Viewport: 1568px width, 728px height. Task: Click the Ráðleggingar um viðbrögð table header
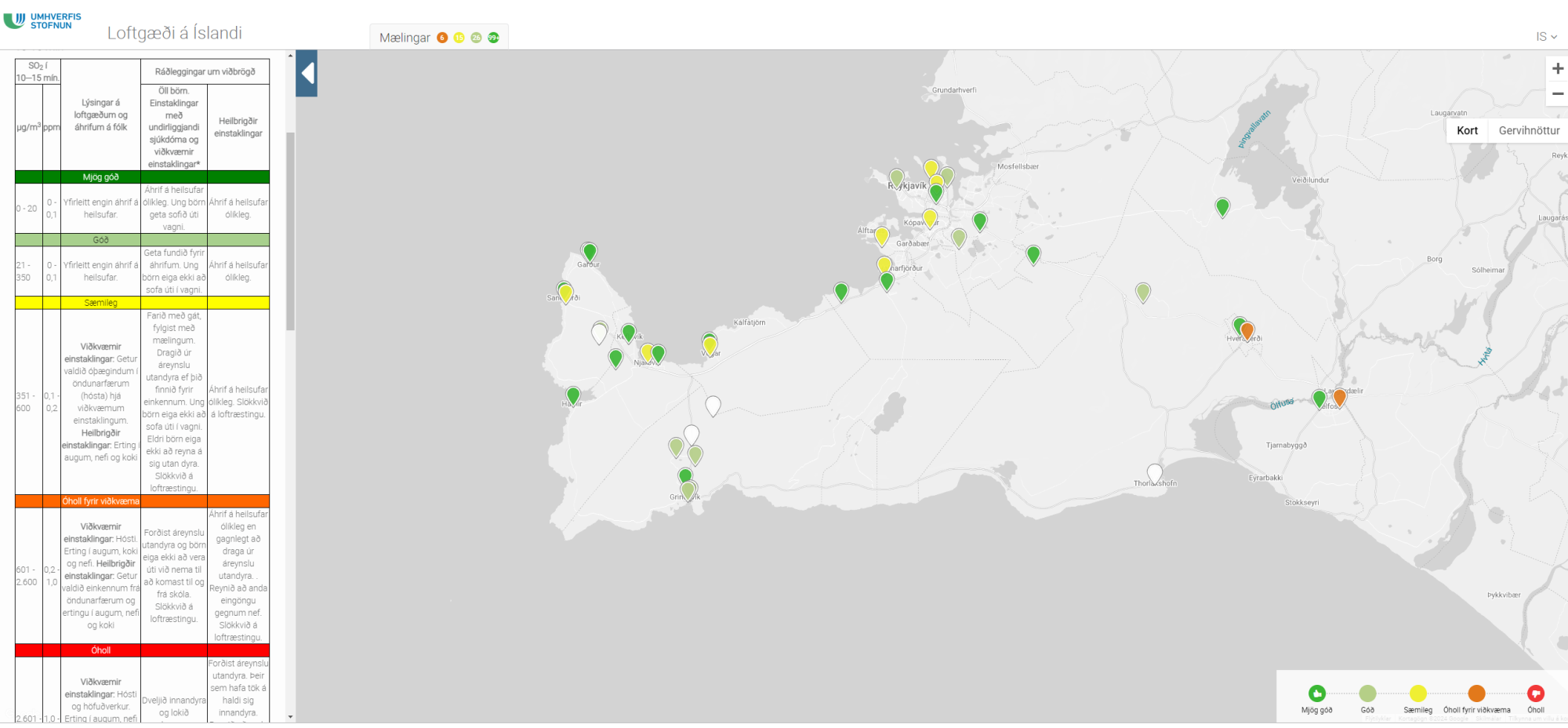click(205, 71)
